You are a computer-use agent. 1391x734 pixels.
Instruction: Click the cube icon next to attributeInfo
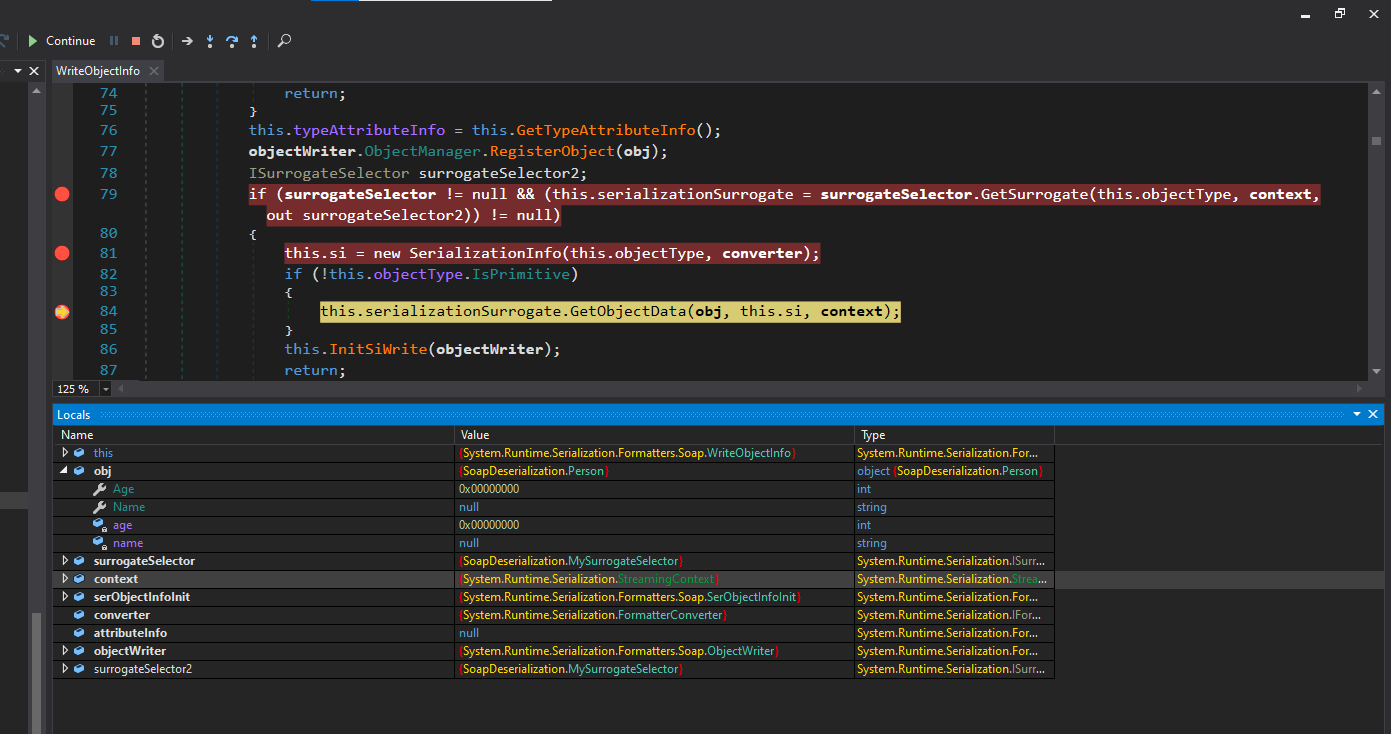[x=81, y=633]
